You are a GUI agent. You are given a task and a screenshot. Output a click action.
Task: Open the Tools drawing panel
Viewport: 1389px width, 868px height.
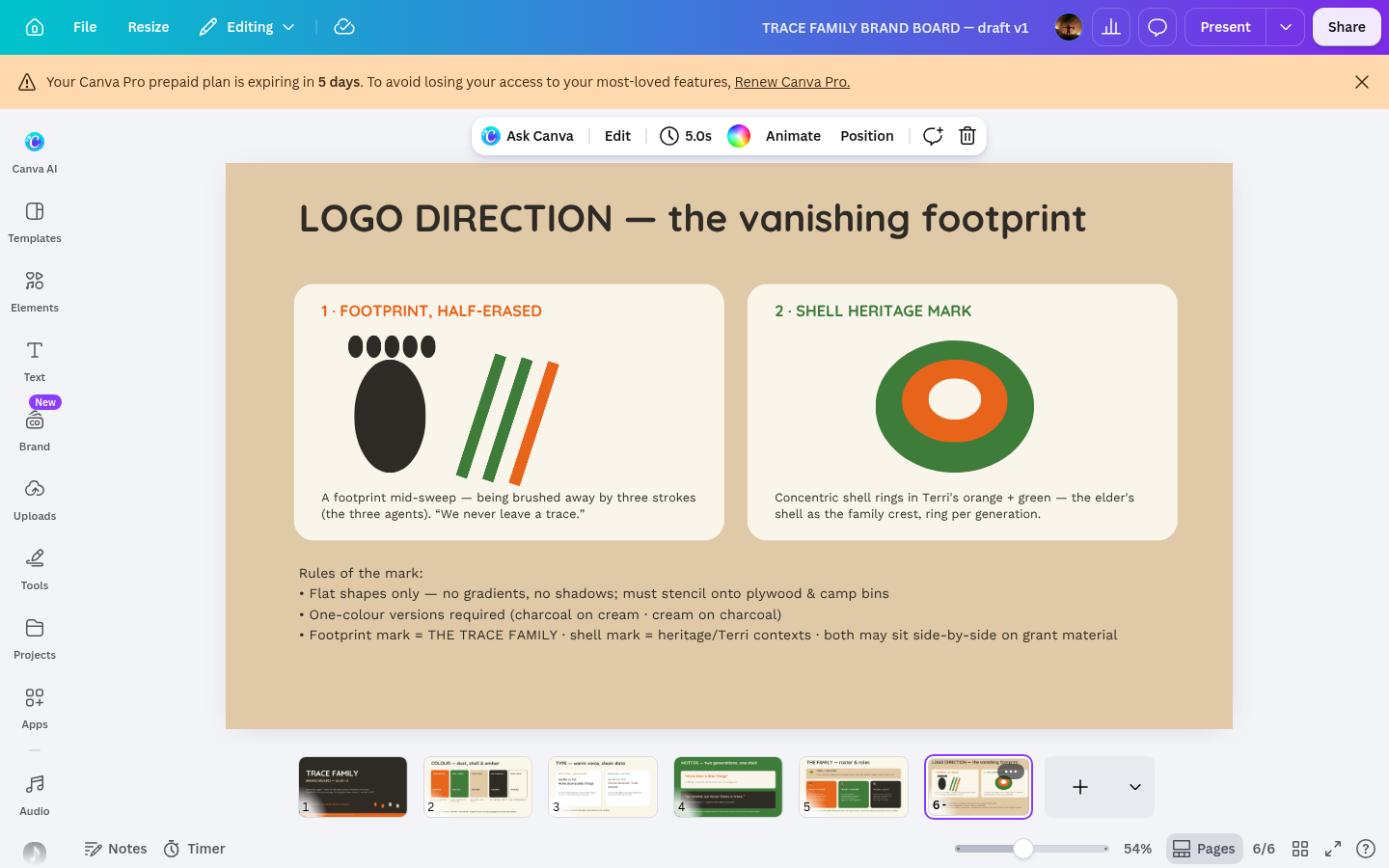click(35, 569)
